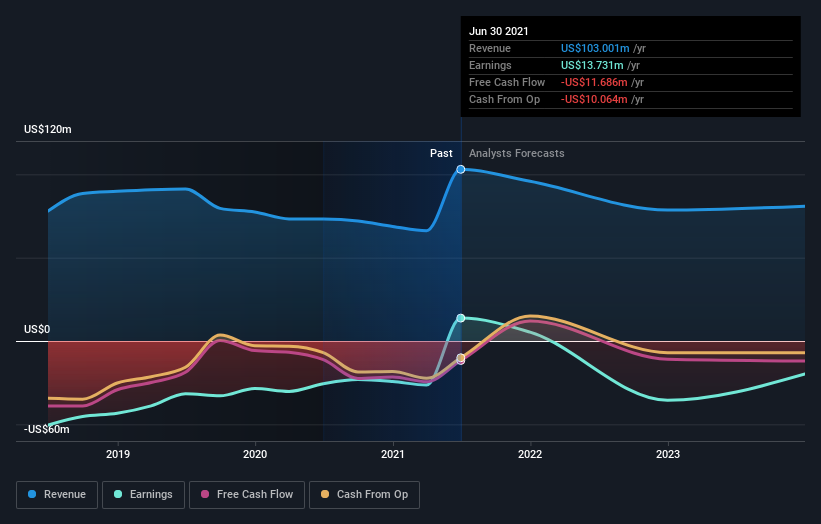The width and height of the screenshot is (821, 524).
Task: Click the Earnings data point marker at Jun 2021
Action: coord(461,318)
